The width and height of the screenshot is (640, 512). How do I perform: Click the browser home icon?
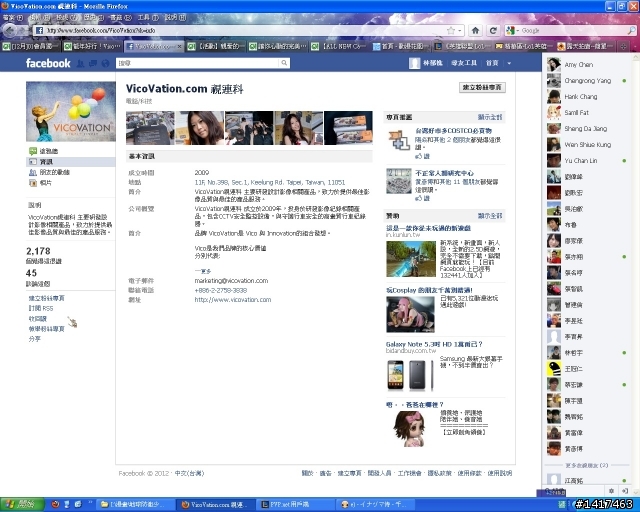click(x=475, y=31)
